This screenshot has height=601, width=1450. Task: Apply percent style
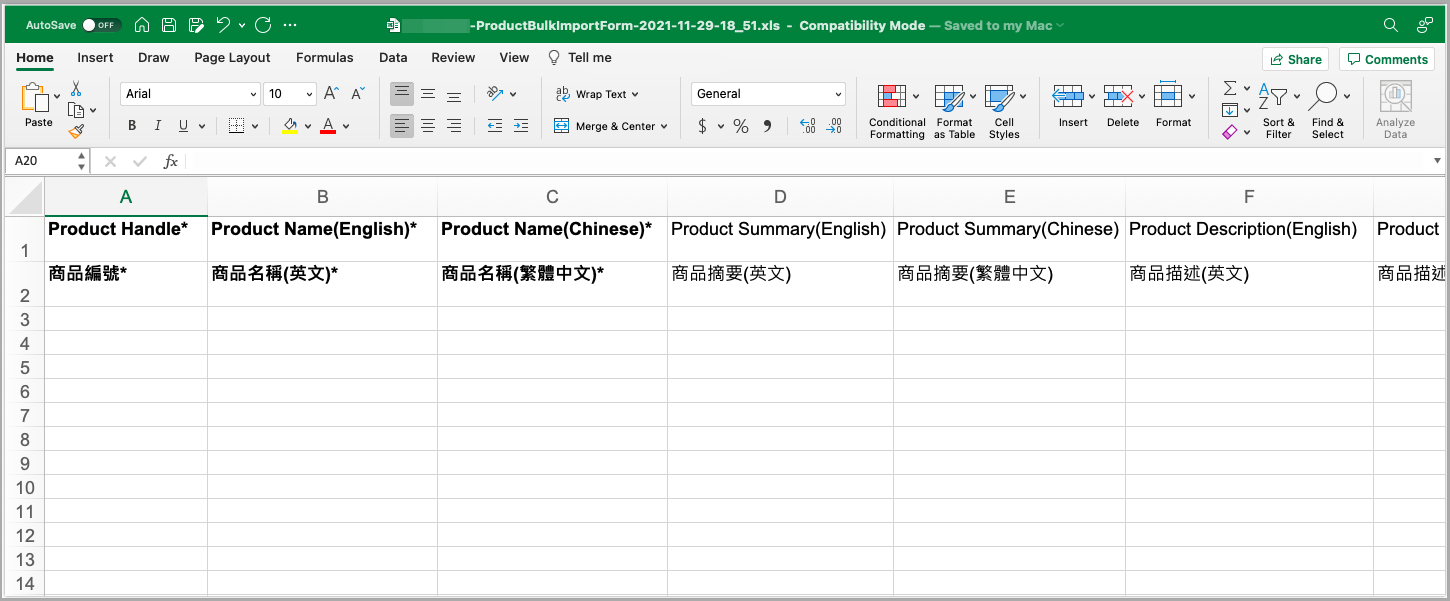point(741,126)
